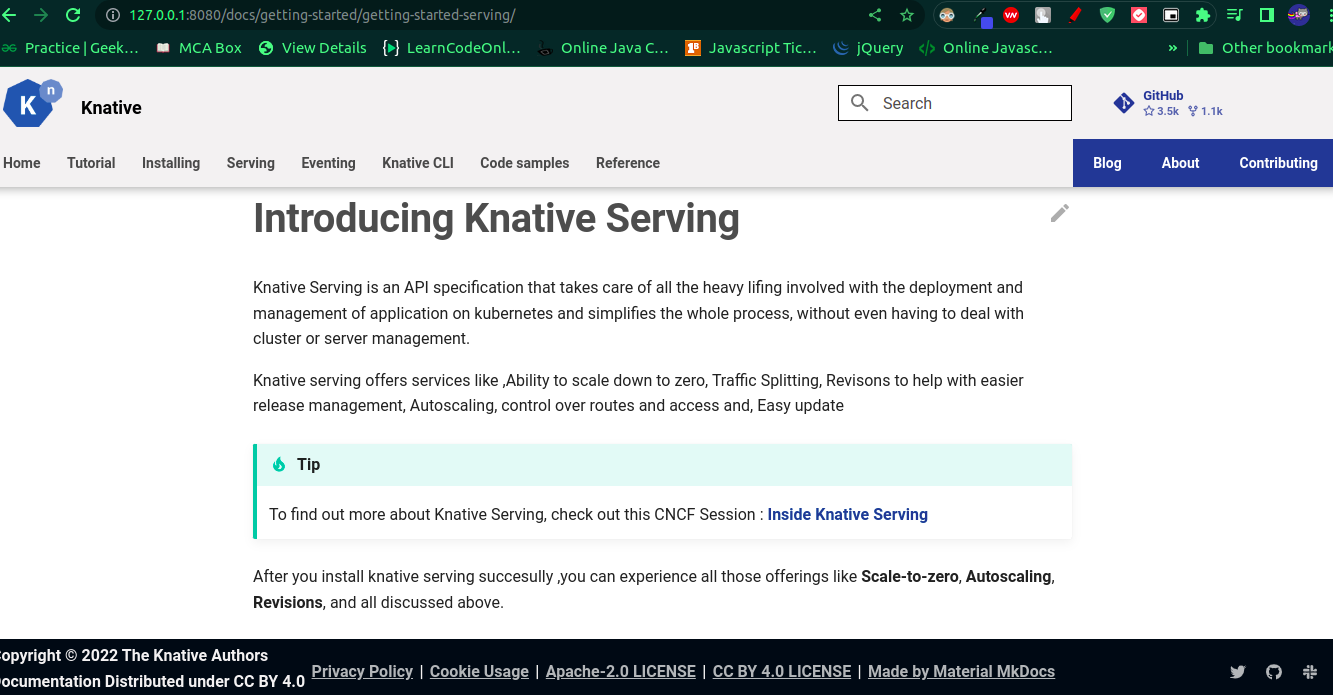
Task: Open the Serving tab
Action: click(251, 163)
